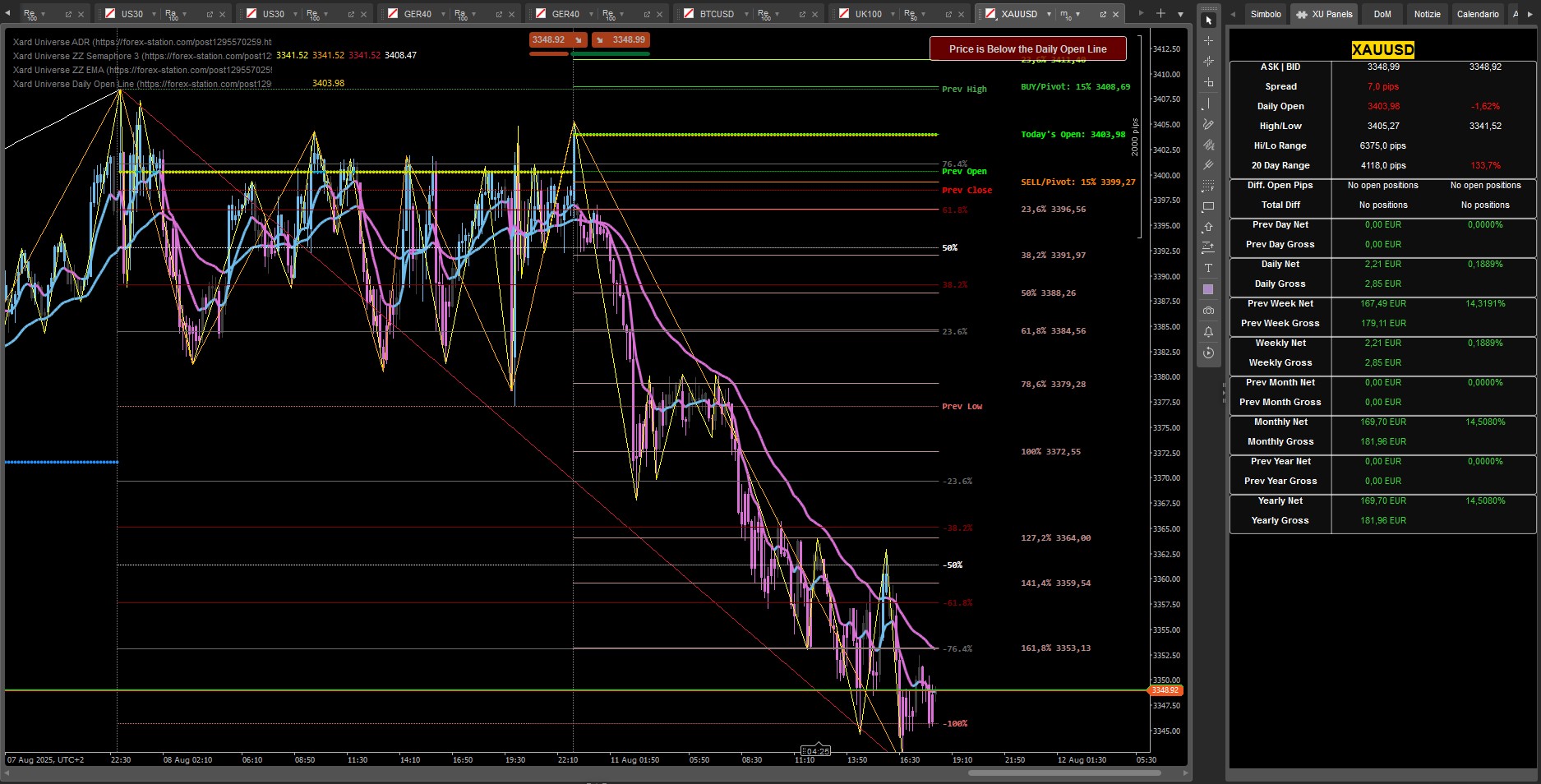Open the DoM panel tab
1541x784 pixels.
point(1382,14)
